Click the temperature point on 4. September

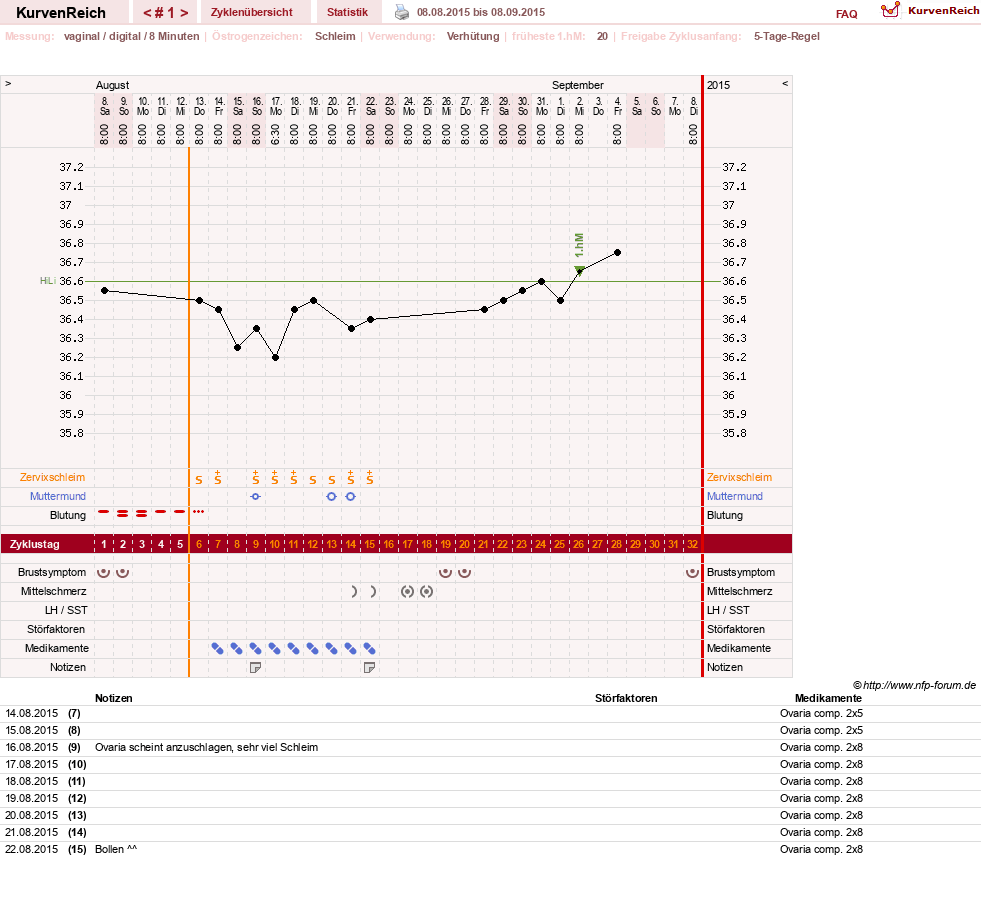point(618,253)
